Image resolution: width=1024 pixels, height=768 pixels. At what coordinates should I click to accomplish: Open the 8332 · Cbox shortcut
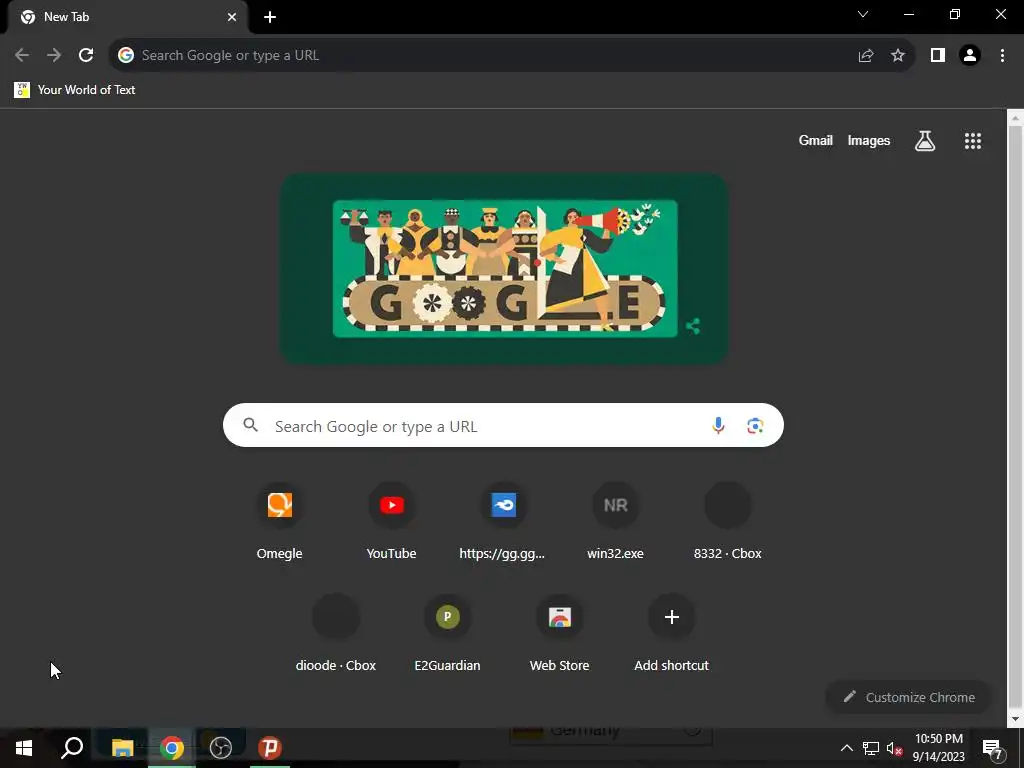[x=728, y=521]
